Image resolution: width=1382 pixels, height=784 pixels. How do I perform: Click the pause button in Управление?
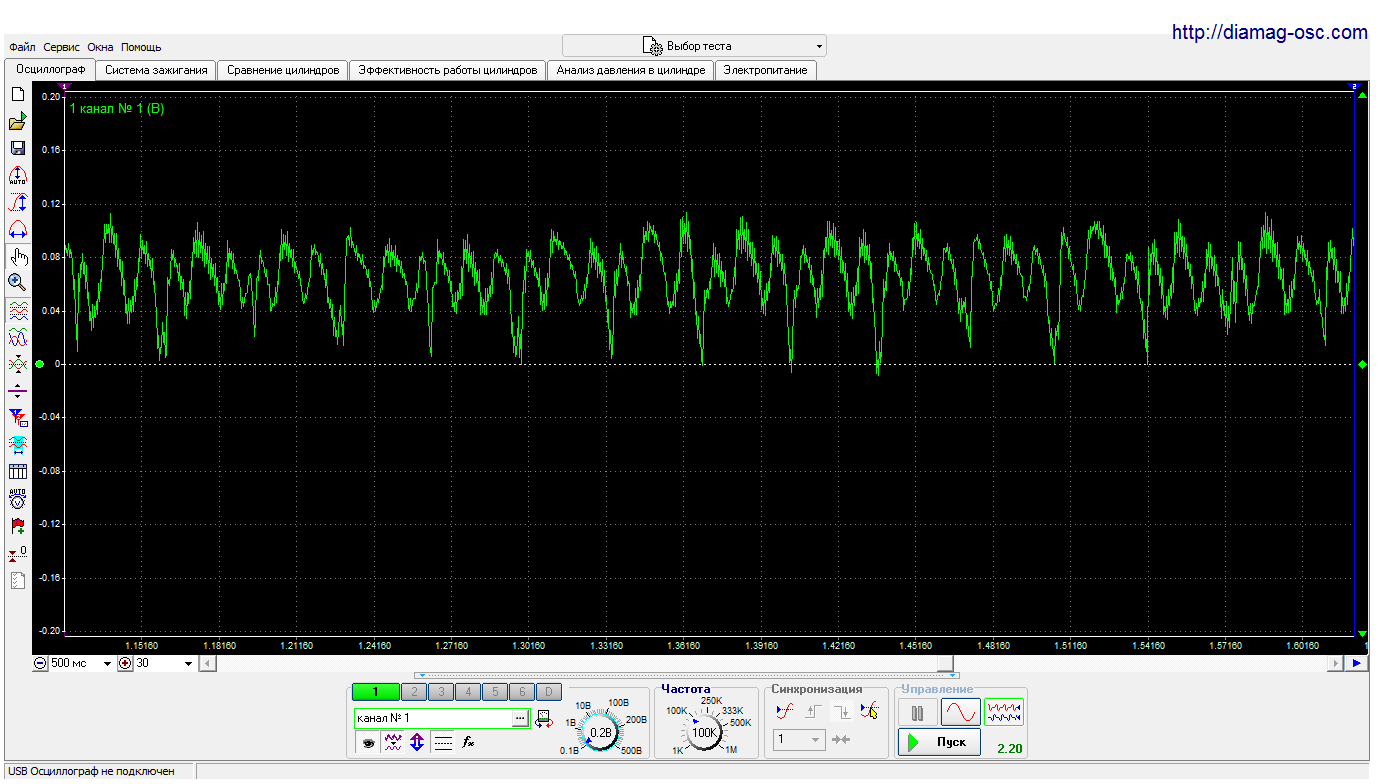coord(917,712)
